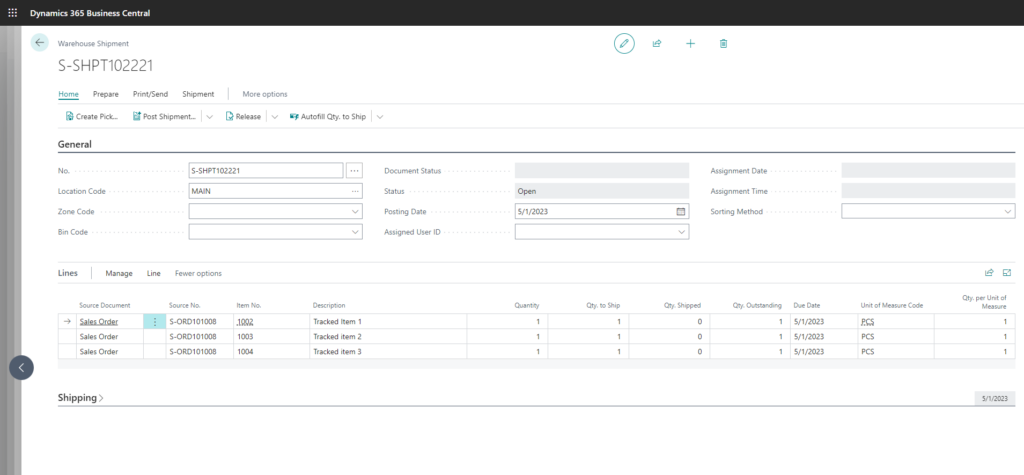Expand the Sorting Method dropdown
Screen dimensions: 1024x475
click(1007, 212)
